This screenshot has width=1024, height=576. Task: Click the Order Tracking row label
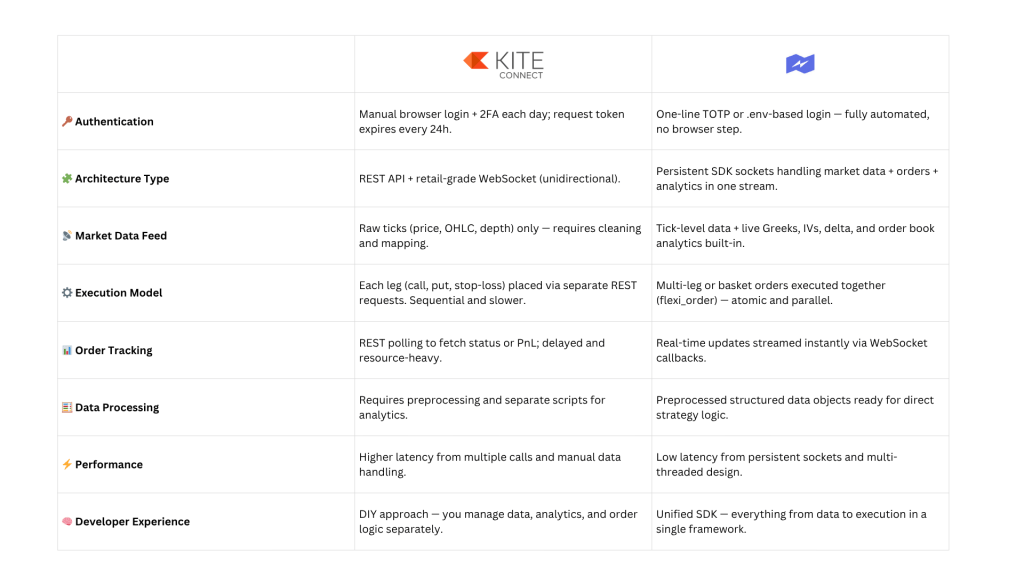pyautogui.click(x=114, y=350)
